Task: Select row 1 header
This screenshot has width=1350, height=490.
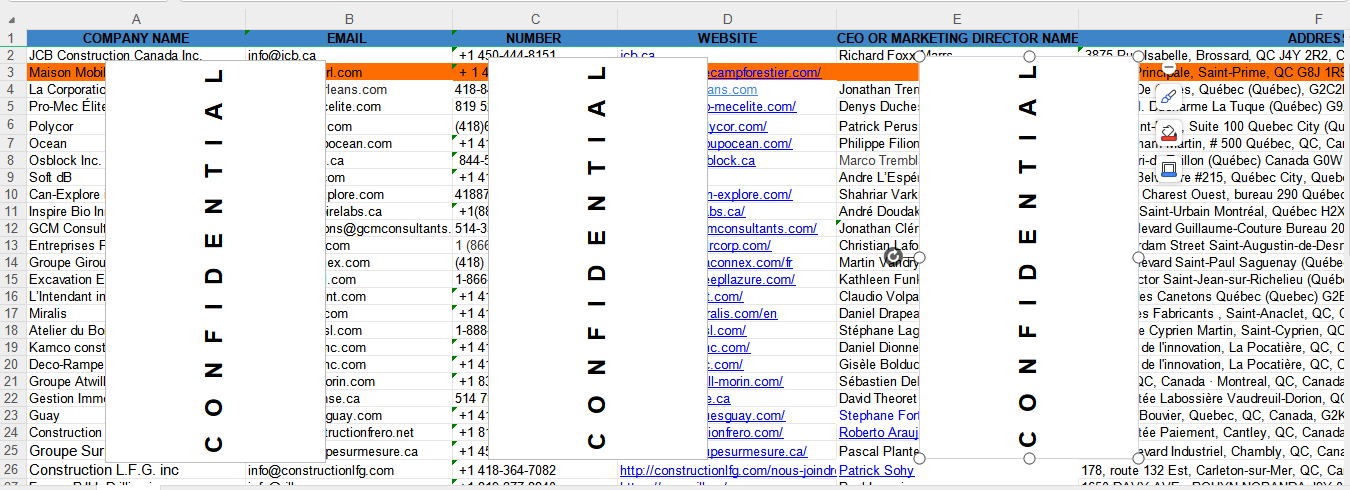Action: click(13, 39)
